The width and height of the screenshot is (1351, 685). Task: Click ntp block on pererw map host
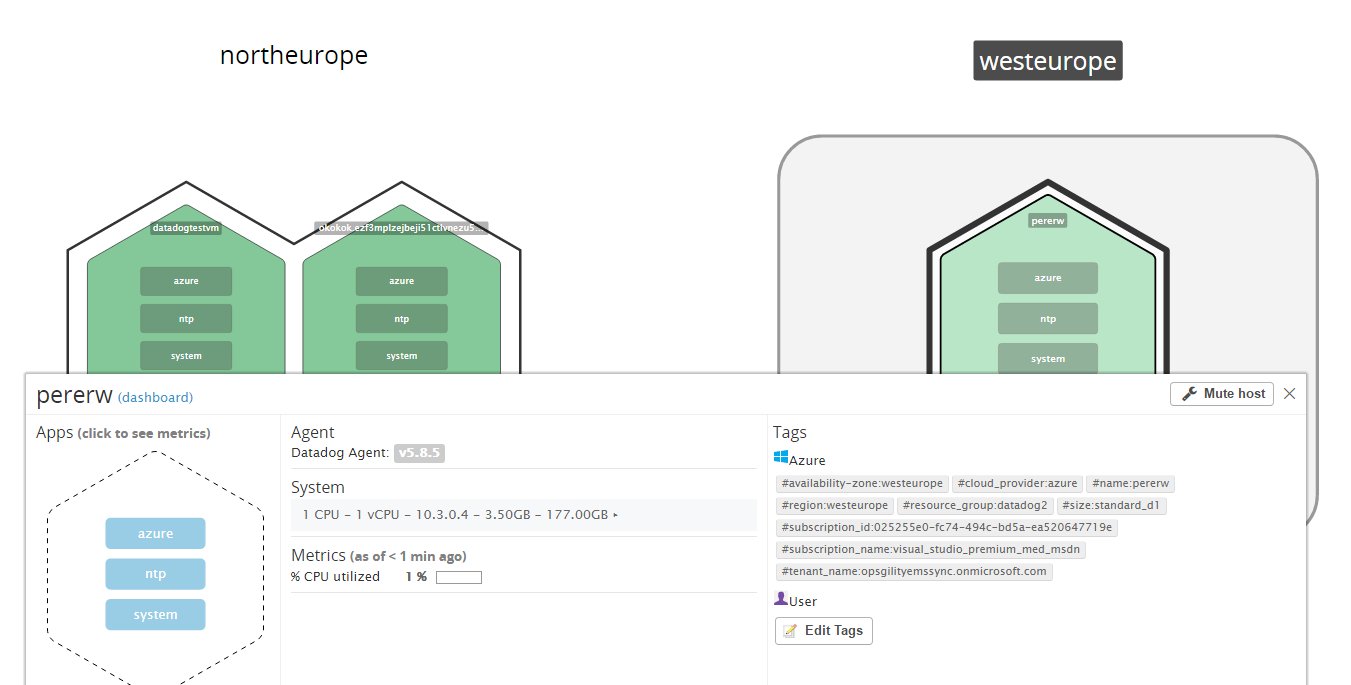1048,319
